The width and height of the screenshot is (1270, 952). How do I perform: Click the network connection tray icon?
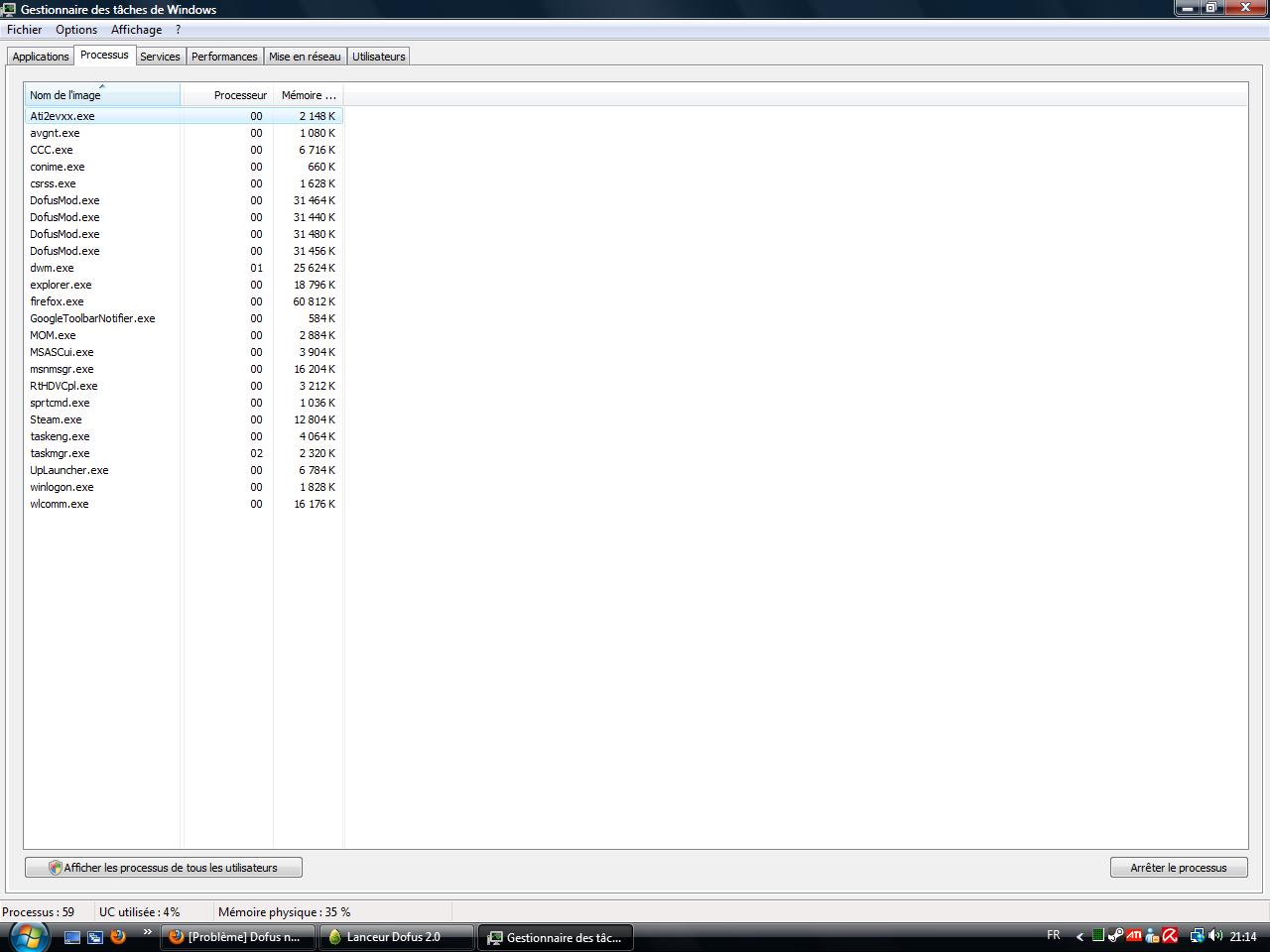(1197, 935)
